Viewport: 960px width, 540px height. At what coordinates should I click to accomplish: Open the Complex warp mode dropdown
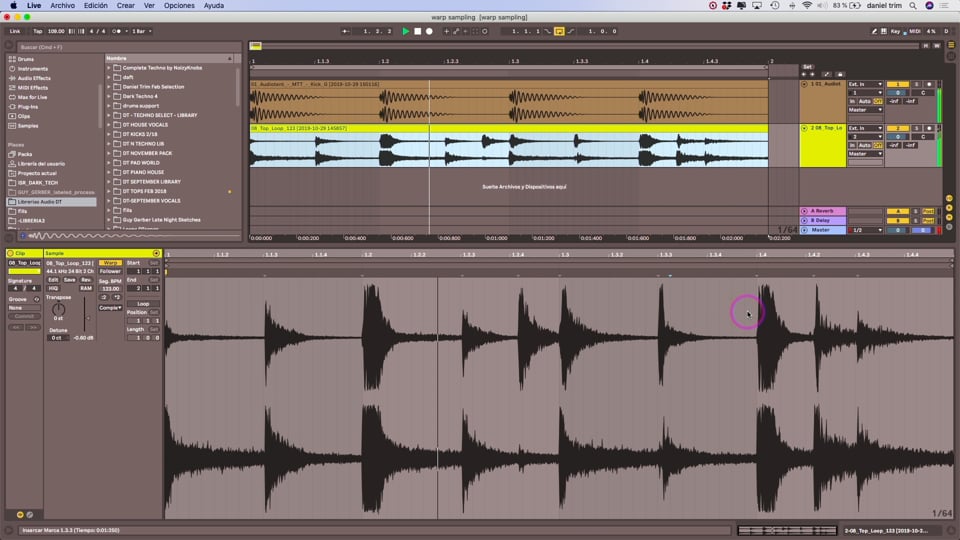[110, 308]
